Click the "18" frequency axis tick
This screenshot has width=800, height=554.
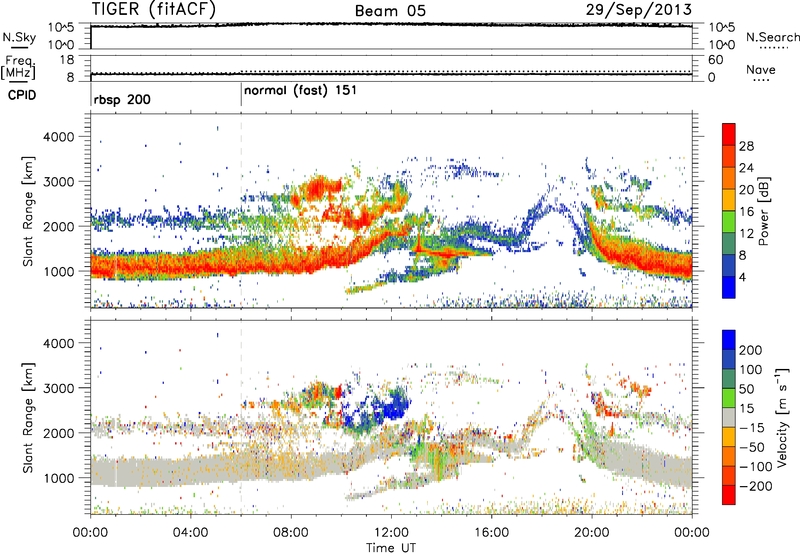[x=67, y=60]
